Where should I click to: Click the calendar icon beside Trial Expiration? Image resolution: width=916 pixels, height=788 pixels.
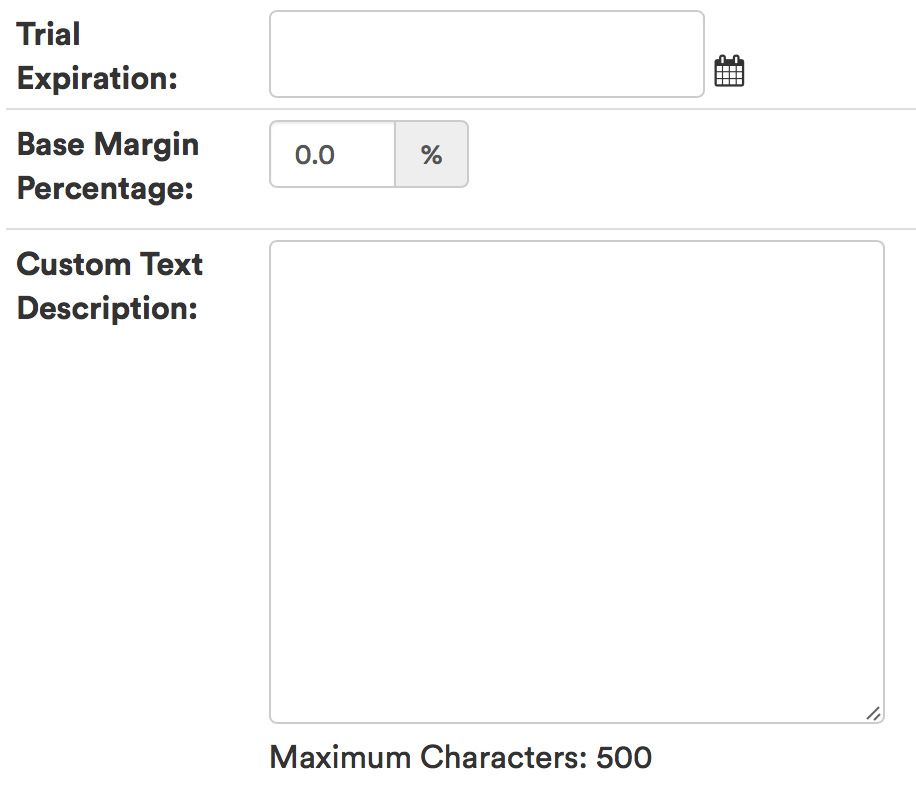point(730,71)
